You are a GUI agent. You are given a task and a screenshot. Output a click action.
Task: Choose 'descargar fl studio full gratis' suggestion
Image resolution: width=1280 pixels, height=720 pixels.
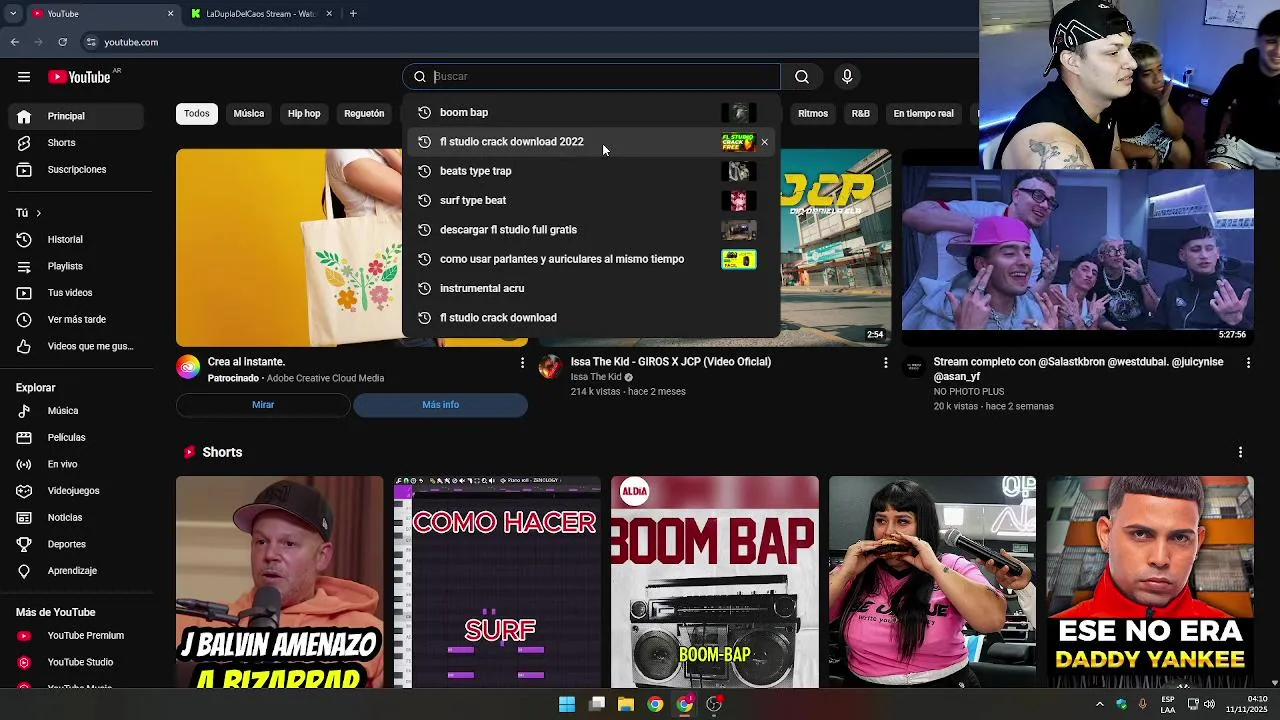590,230
